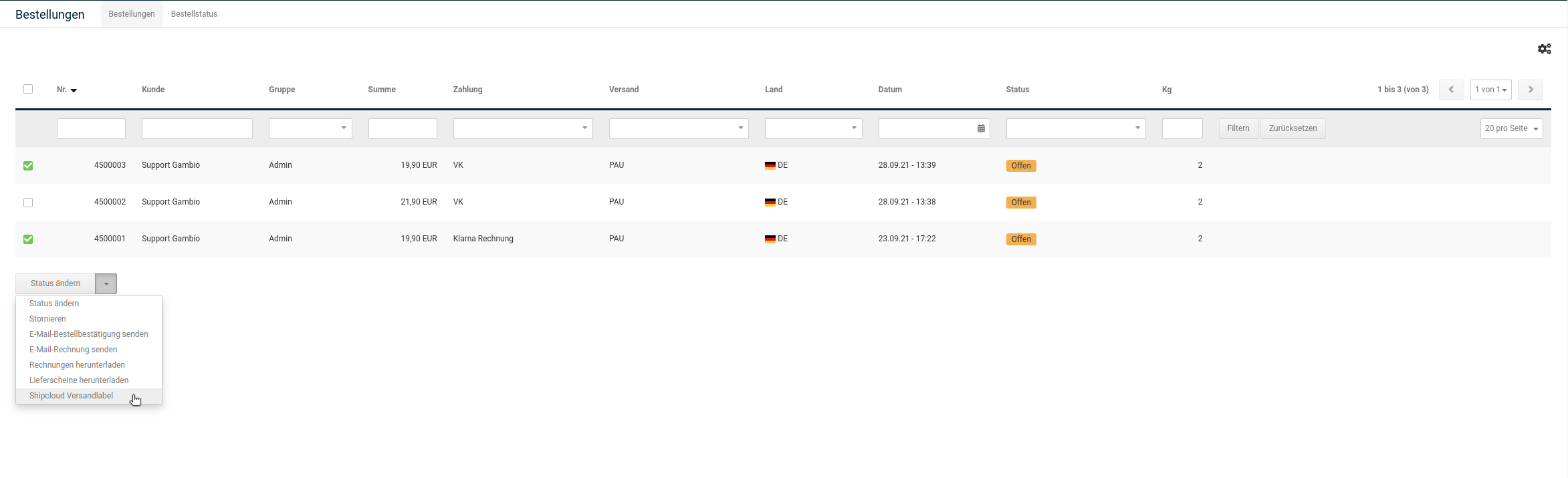Viewport: 1568px width, 478px height.
Task: Open the table settings gear icon
Action: [1544, 49]
